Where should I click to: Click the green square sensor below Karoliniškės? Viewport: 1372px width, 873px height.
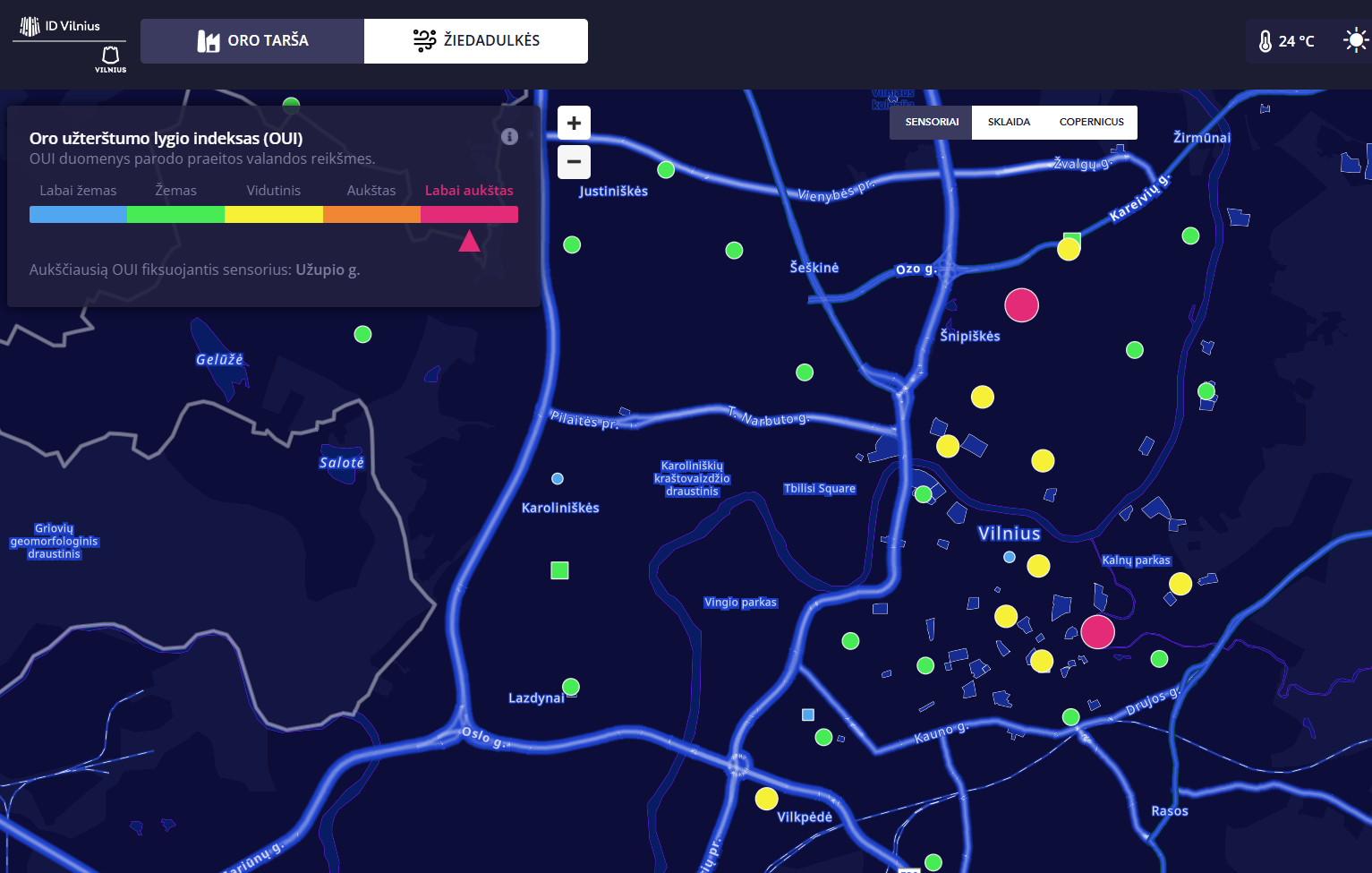click(x=559, y=570)
